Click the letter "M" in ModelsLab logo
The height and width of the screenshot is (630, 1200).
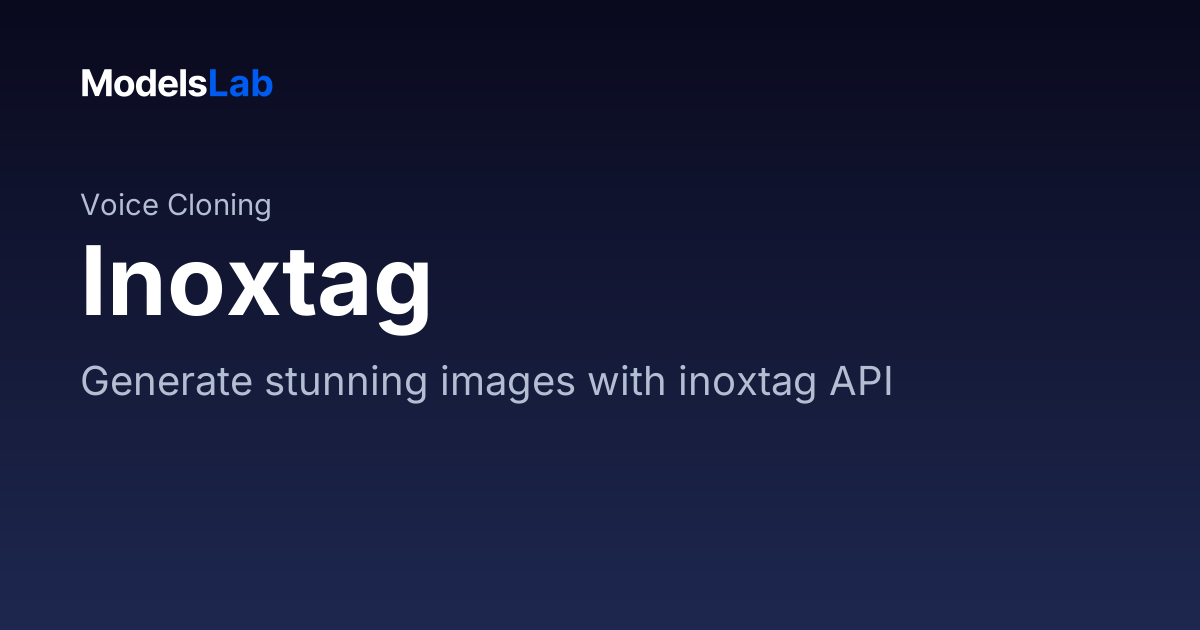[95, 84]
